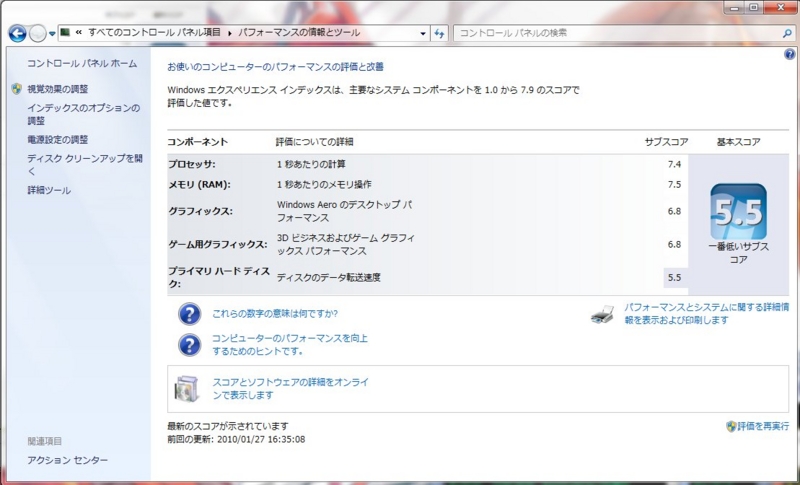Open the recent pages dropdown arrow
The width and height of the screenshot is (800, 485).
52,34
